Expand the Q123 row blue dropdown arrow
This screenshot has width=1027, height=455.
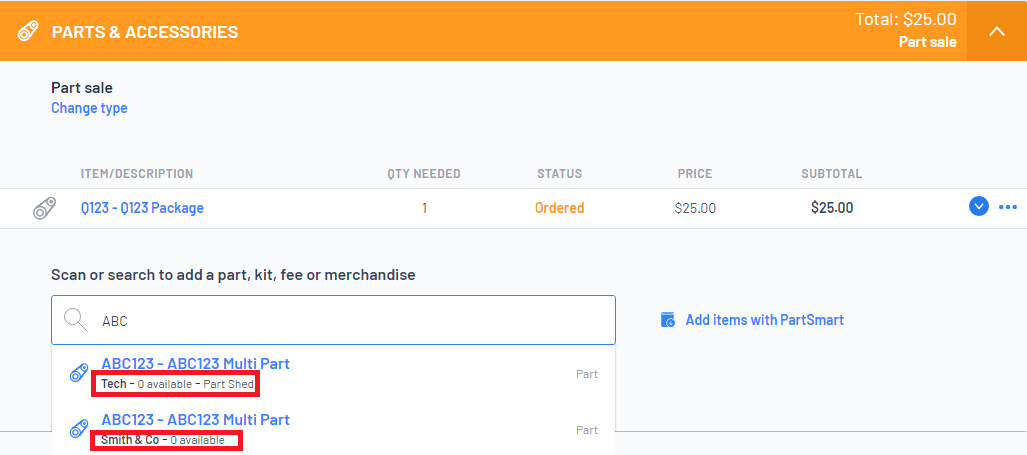[979, 208]
